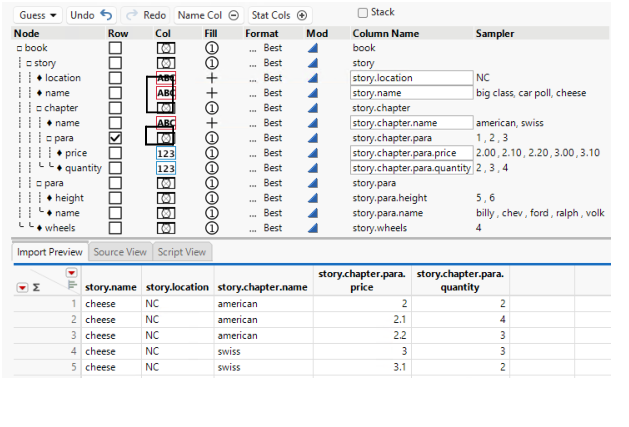
Task: Click the Mod triangle icon for story.chapter.para.price
Action: (x=313, y=153)
